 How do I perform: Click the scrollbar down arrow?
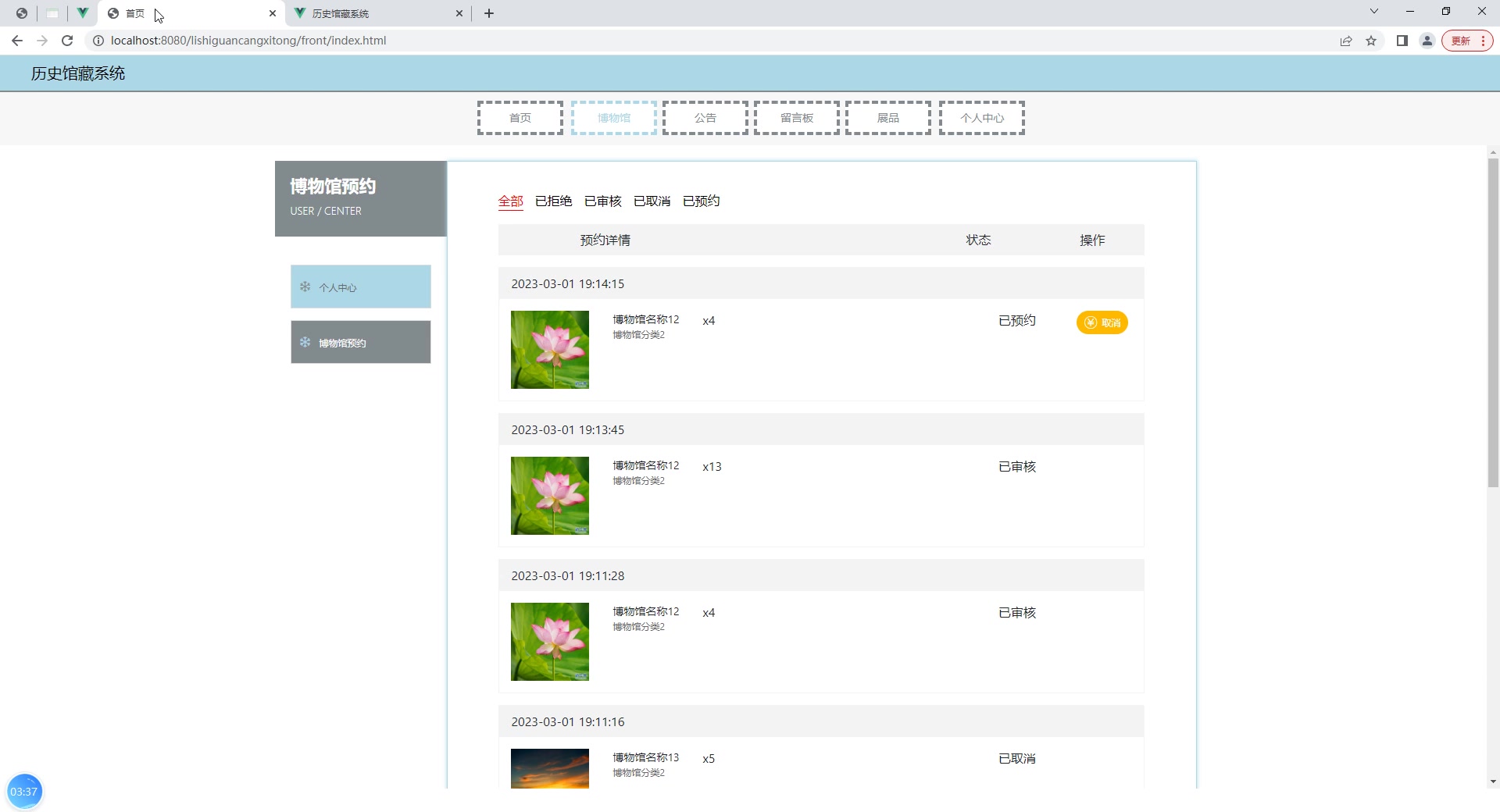tap(1493, 782)
